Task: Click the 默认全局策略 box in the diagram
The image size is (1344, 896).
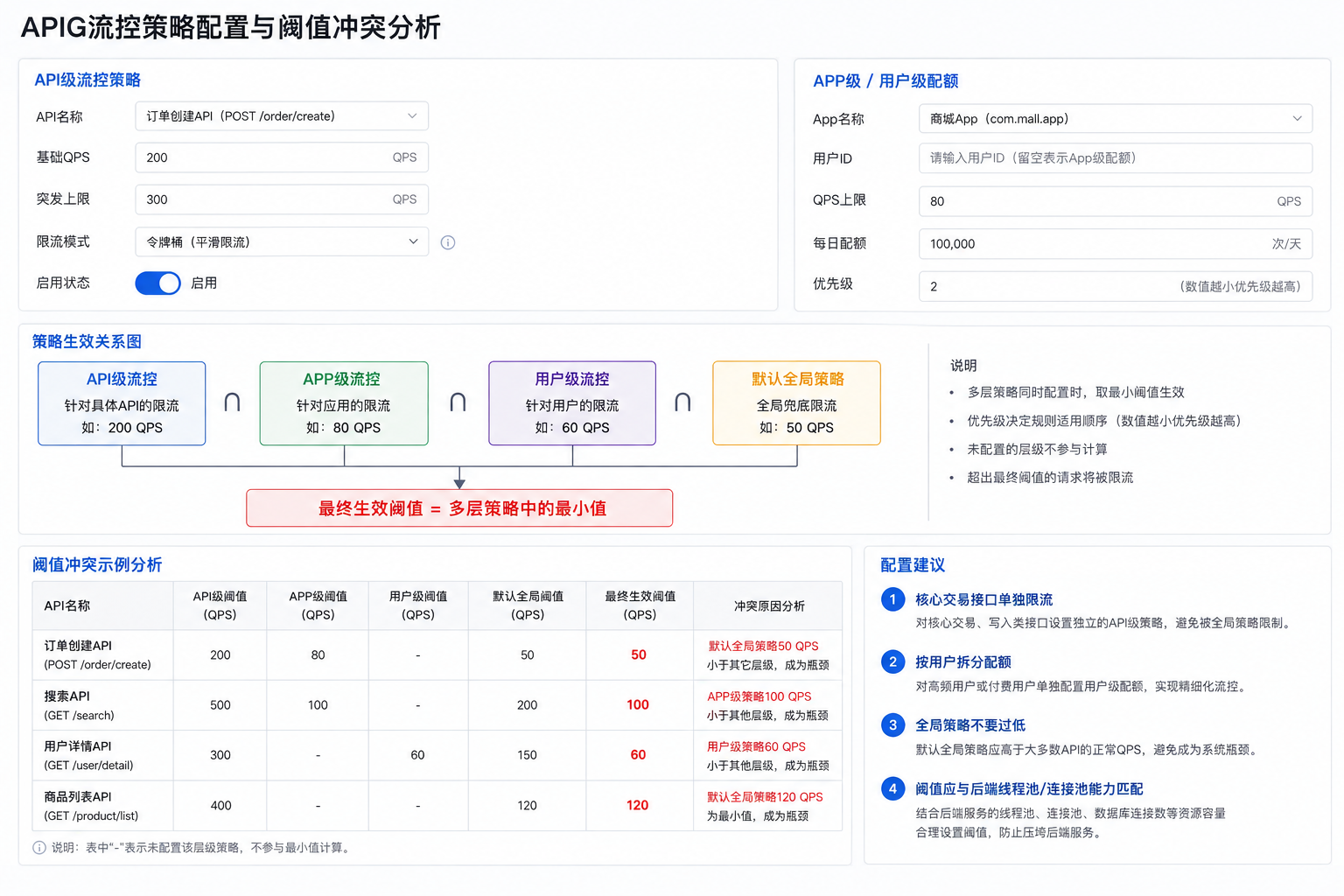Action: tap(797, 403)
